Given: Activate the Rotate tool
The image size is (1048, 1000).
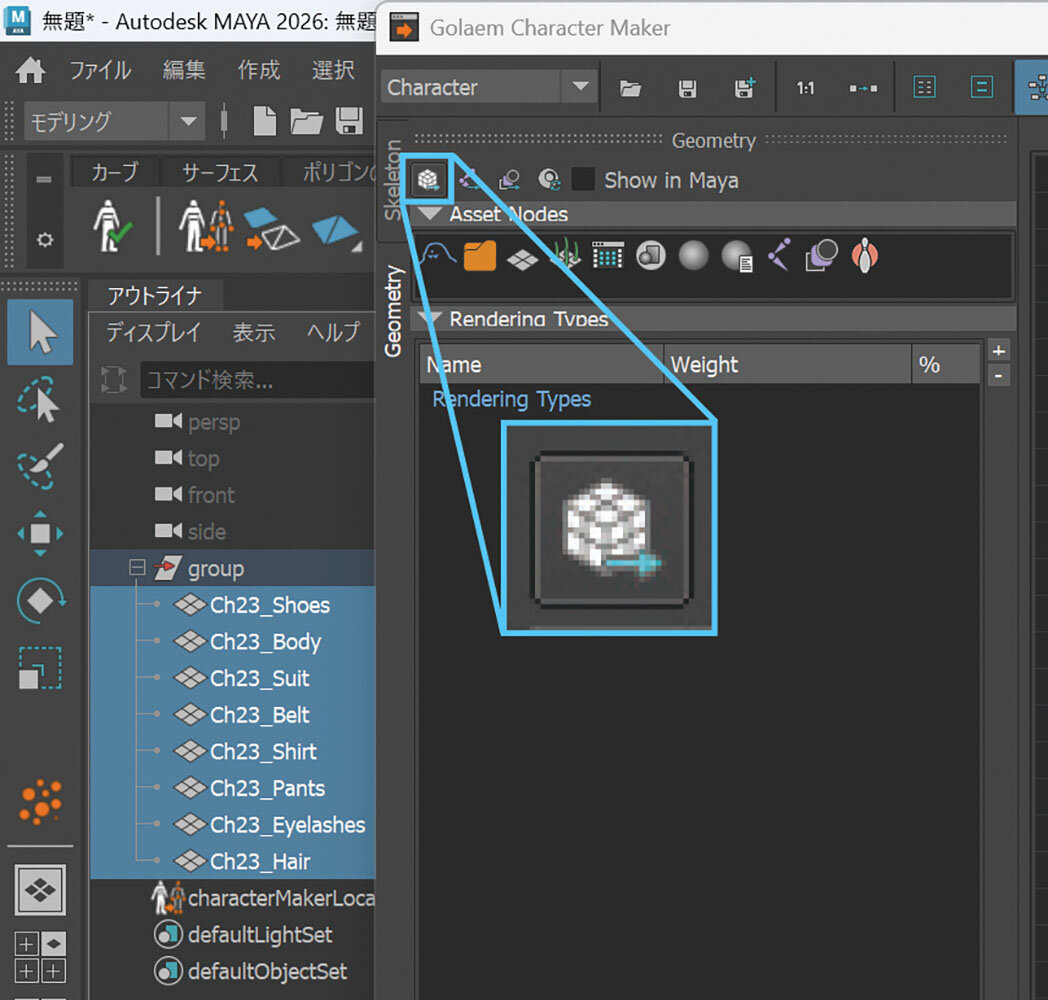Looking at the screenshot, I should point(40,600).
